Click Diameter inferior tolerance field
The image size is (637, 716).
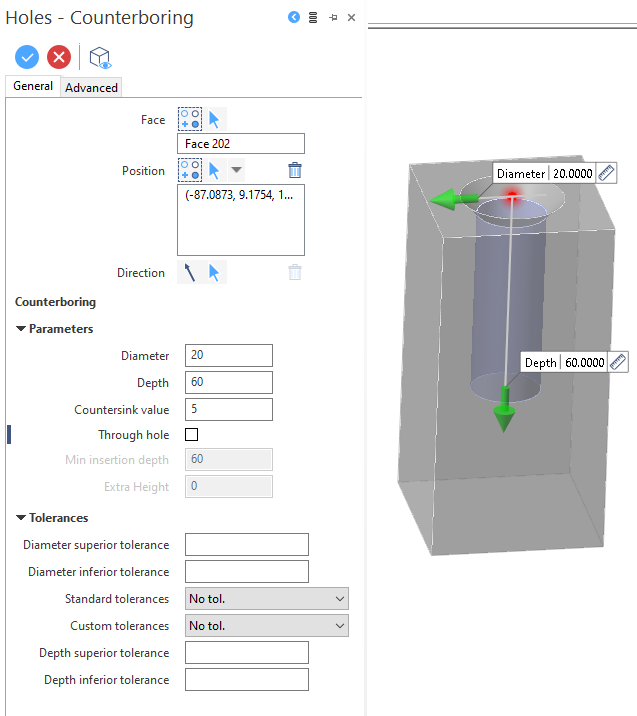(247, 571)
